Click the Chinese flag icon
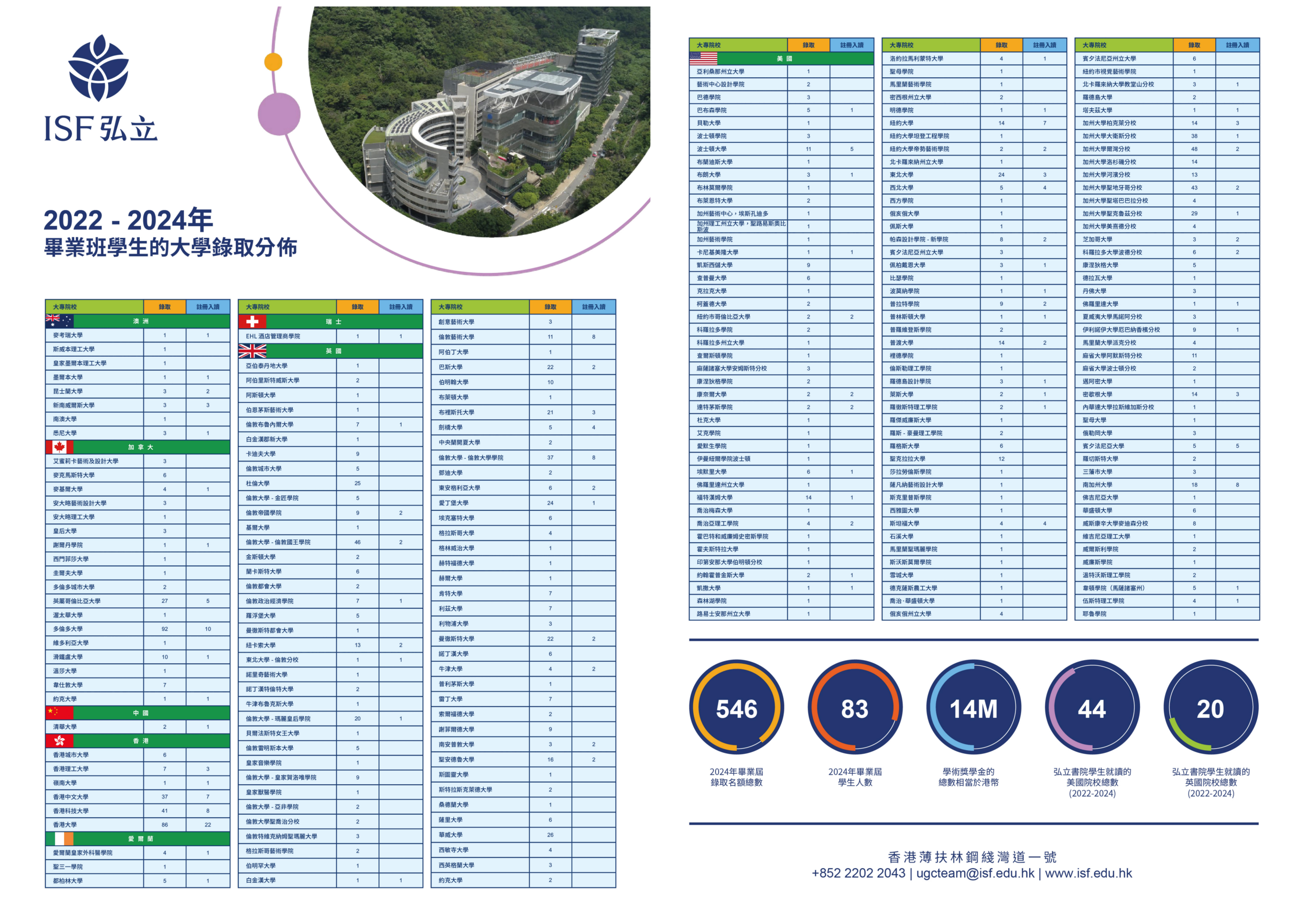 coord(59,713)
